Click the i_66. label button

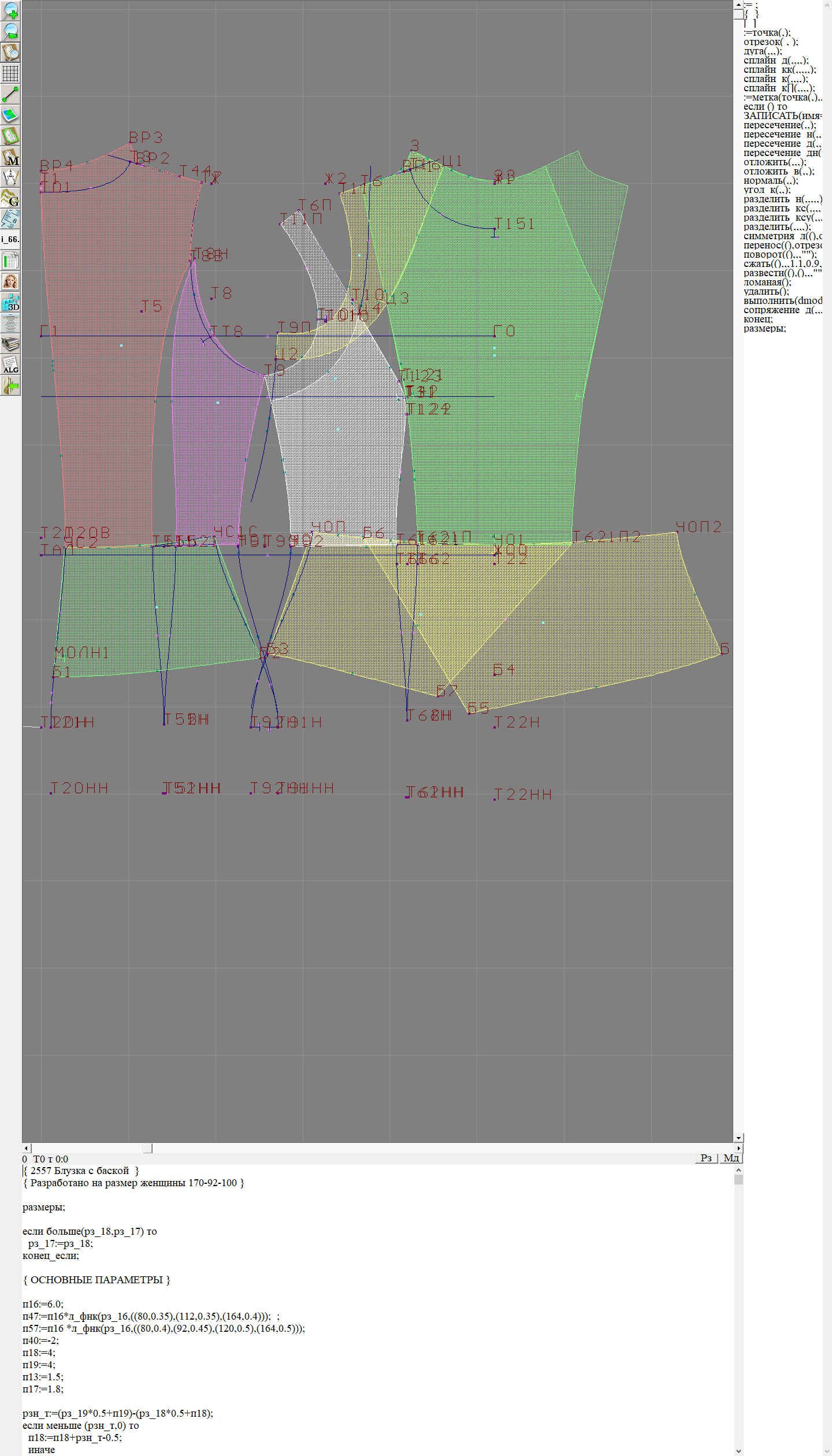click(10, 239)
